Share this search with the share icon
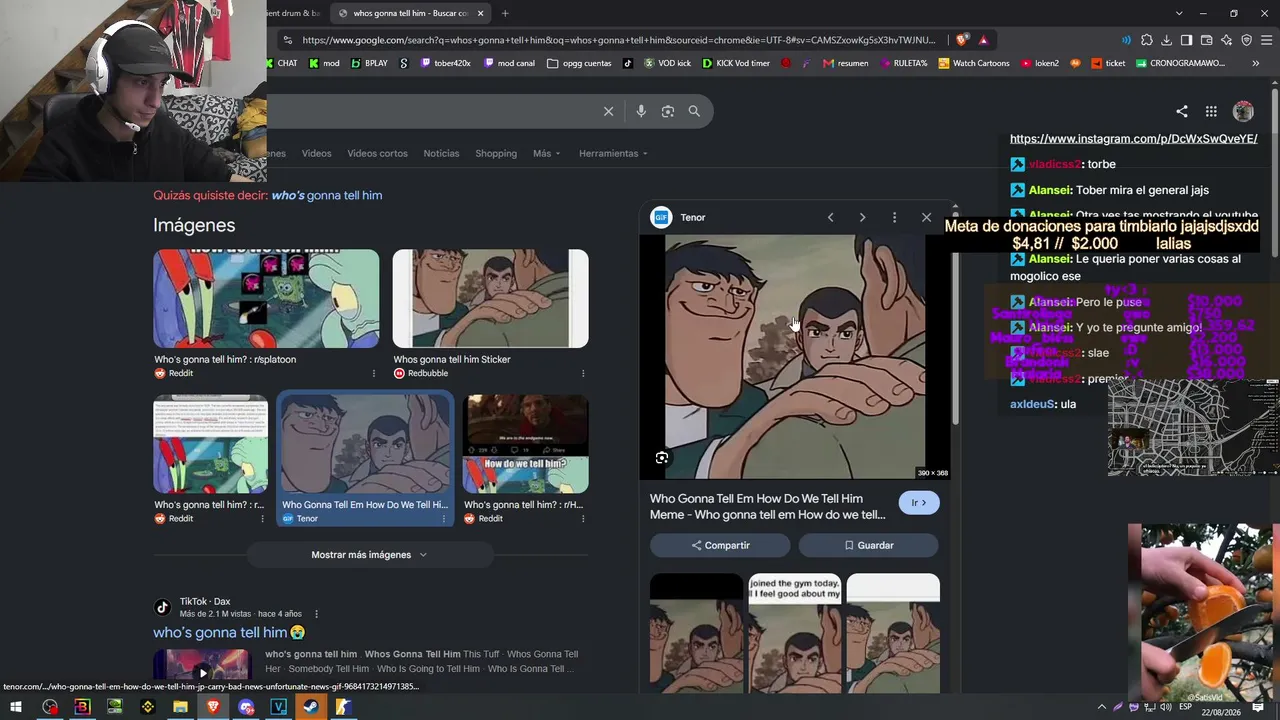The image size is (1280, 720). (1182, 111)
